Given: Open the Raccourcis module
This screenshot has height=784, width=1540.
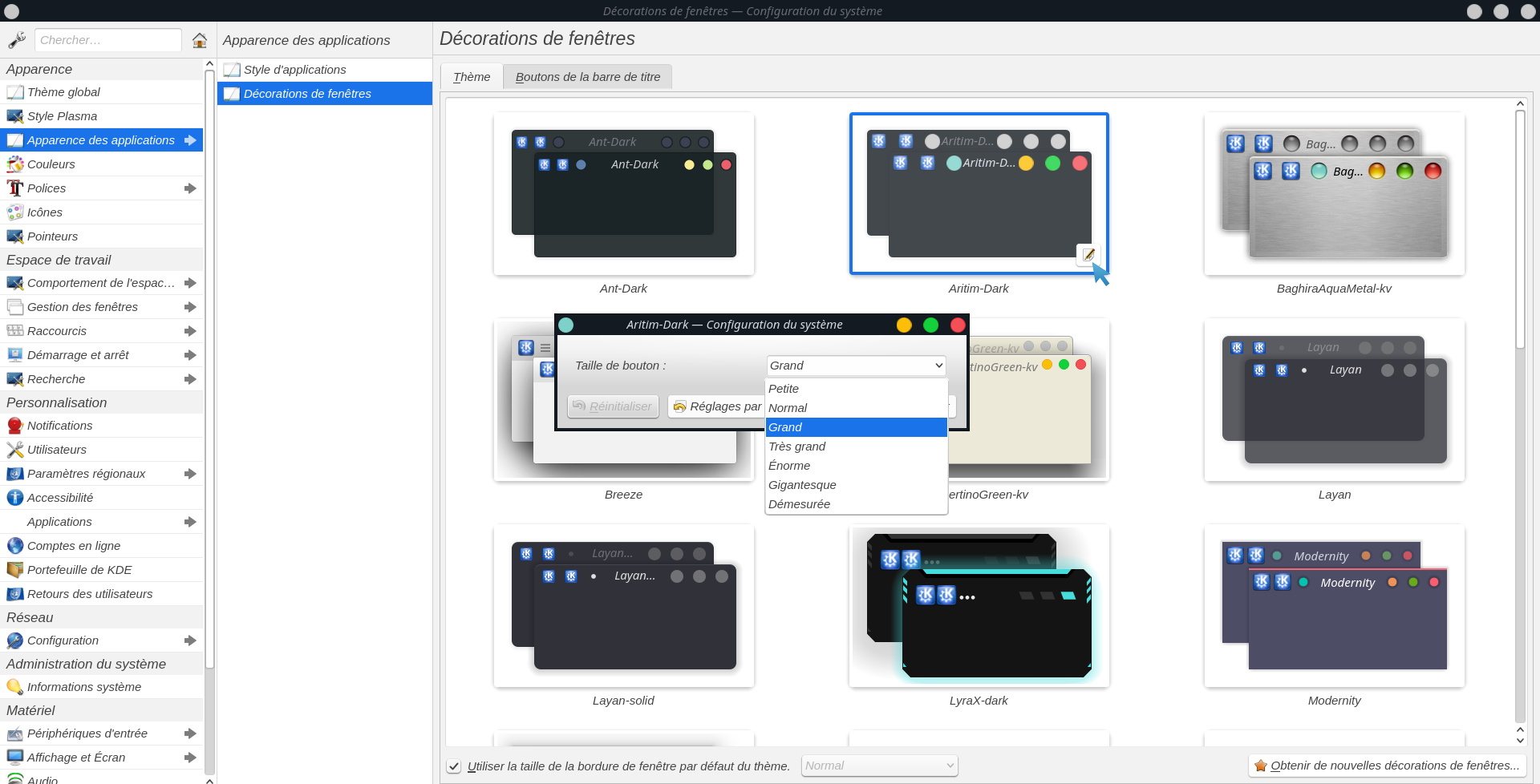Looking at the screenshot, I should point(101,331).
